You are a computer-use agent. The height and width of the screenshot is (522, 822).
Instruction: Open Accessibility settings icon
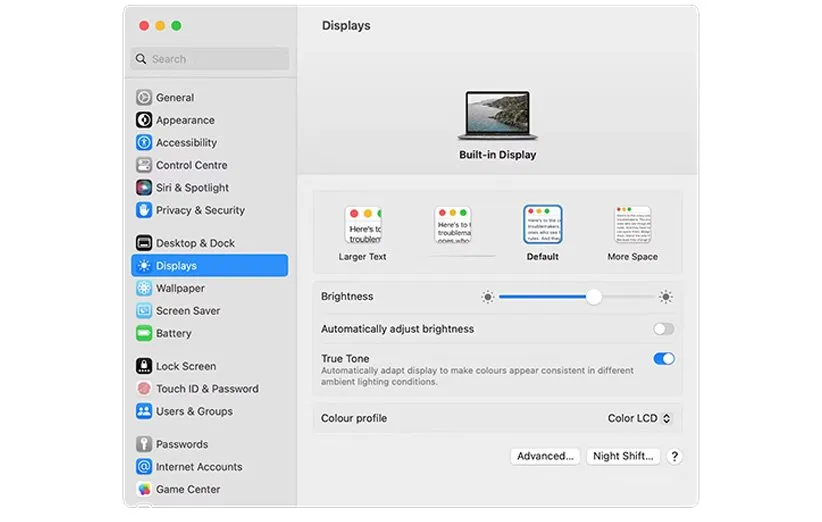[x=144, y=143]
